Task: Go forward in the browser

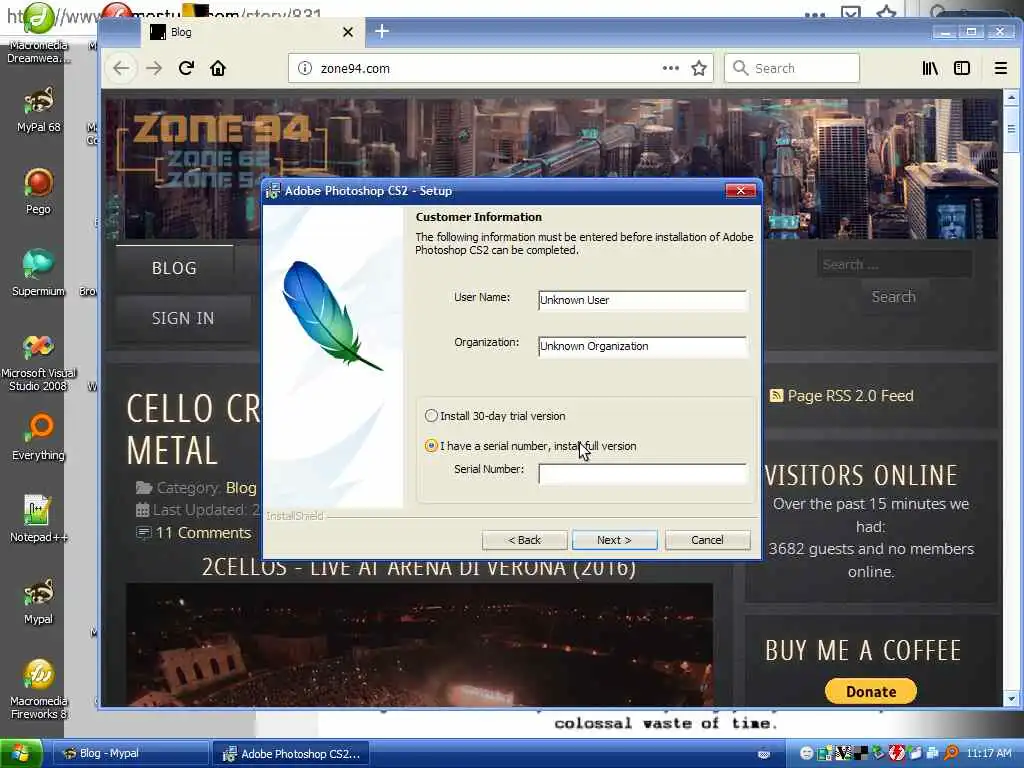Action: 154,68
